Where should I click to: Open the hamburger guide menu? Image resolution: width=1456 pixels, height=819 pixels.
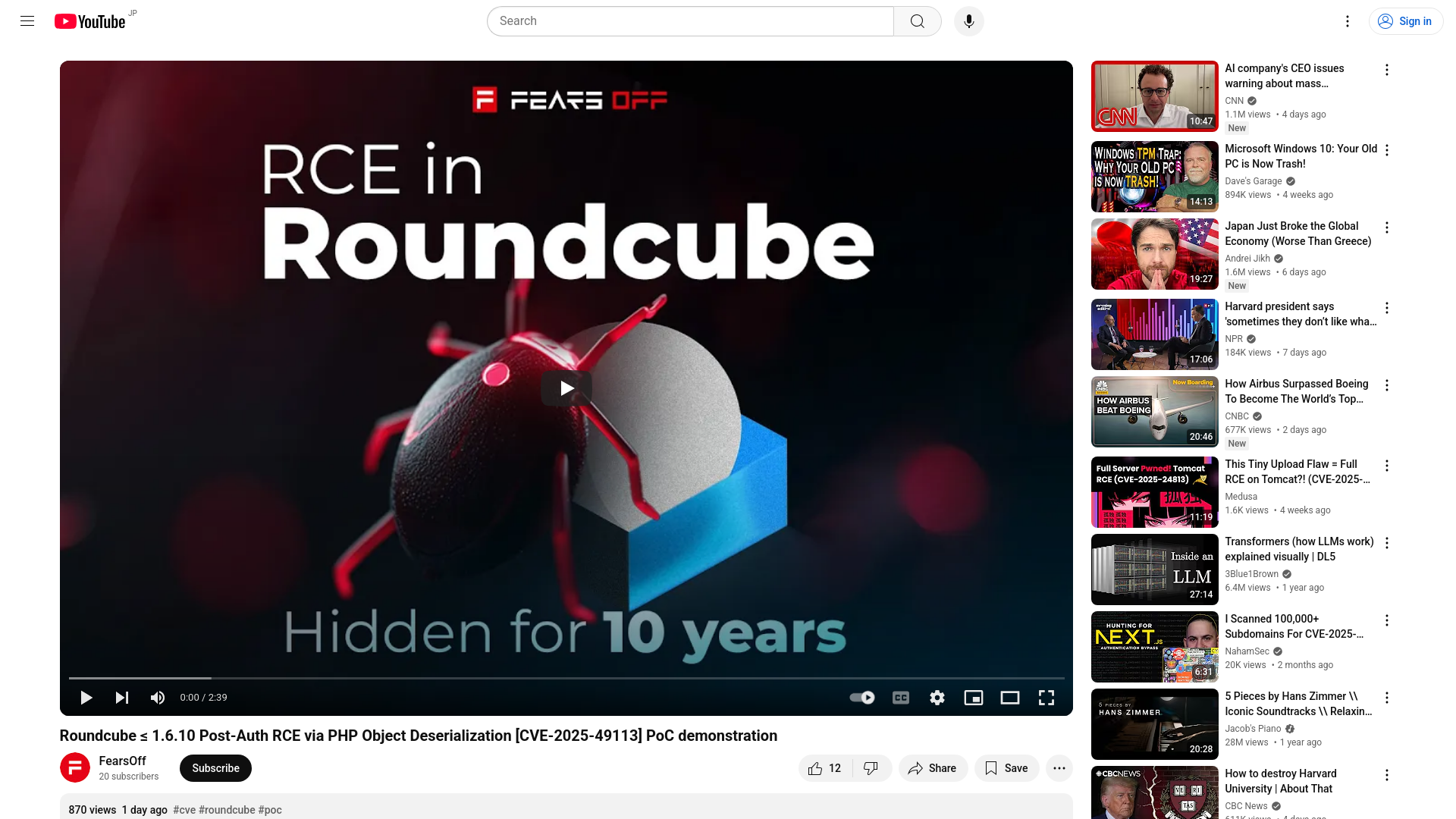pos(27,21)
